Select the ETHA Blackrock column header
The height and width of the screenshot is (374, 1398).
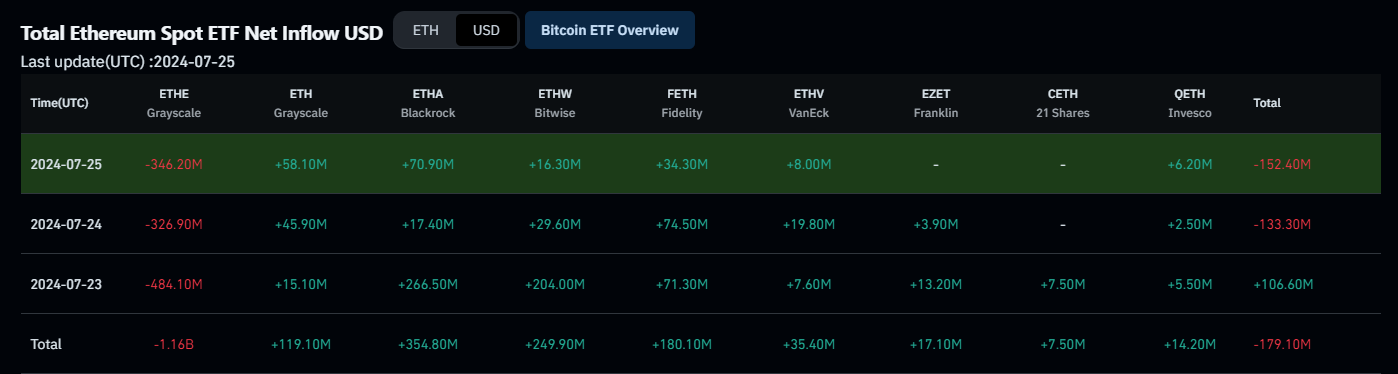[x=428, y=103]
